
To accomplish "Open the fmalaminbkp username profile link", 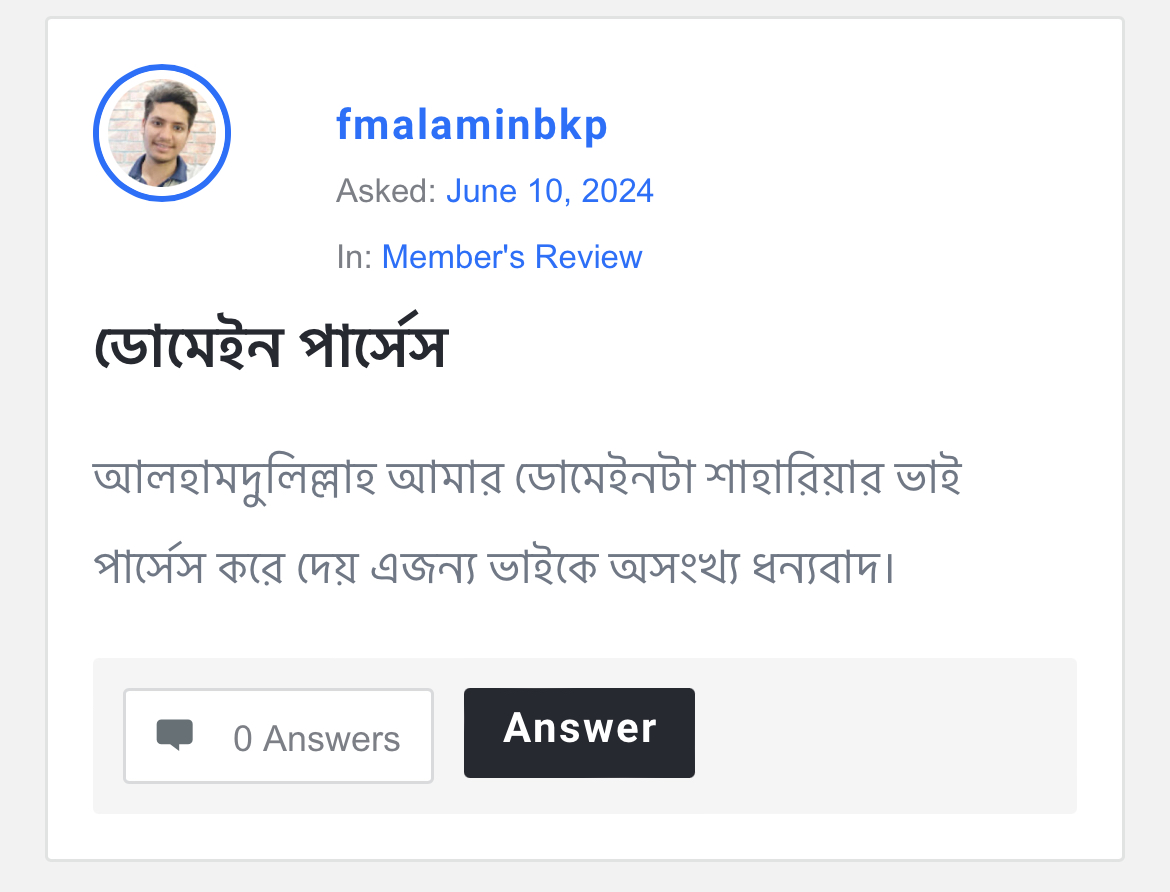I will coord(471,126).
